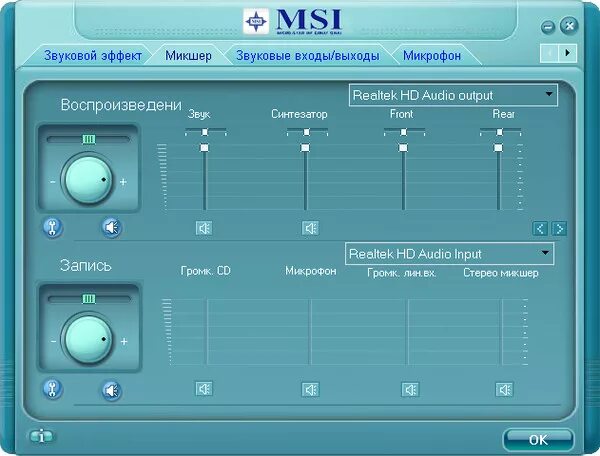
Task: Click the Синтезатор volume slider handle
Action: (305, 148)
